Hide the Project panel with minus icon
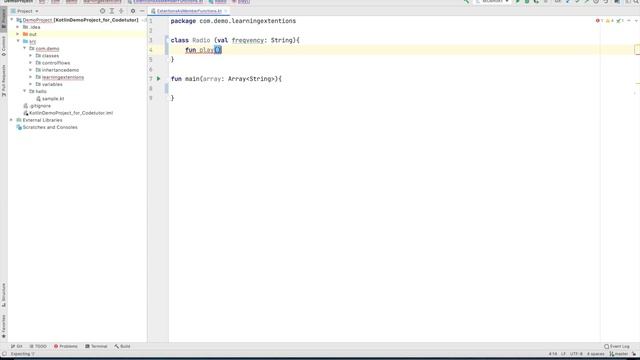Image resolution: width=640 pixels, height=360 pixels. (x=142, y=11)
